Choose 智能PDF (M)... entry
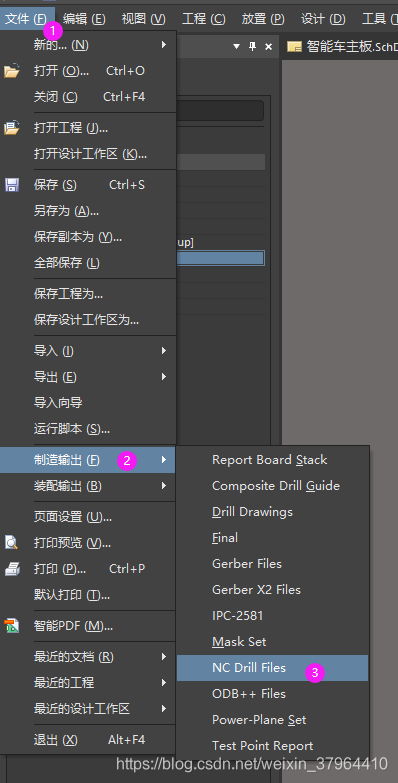Viewport: 398px width, 783px height. click(x=88, y=625)
